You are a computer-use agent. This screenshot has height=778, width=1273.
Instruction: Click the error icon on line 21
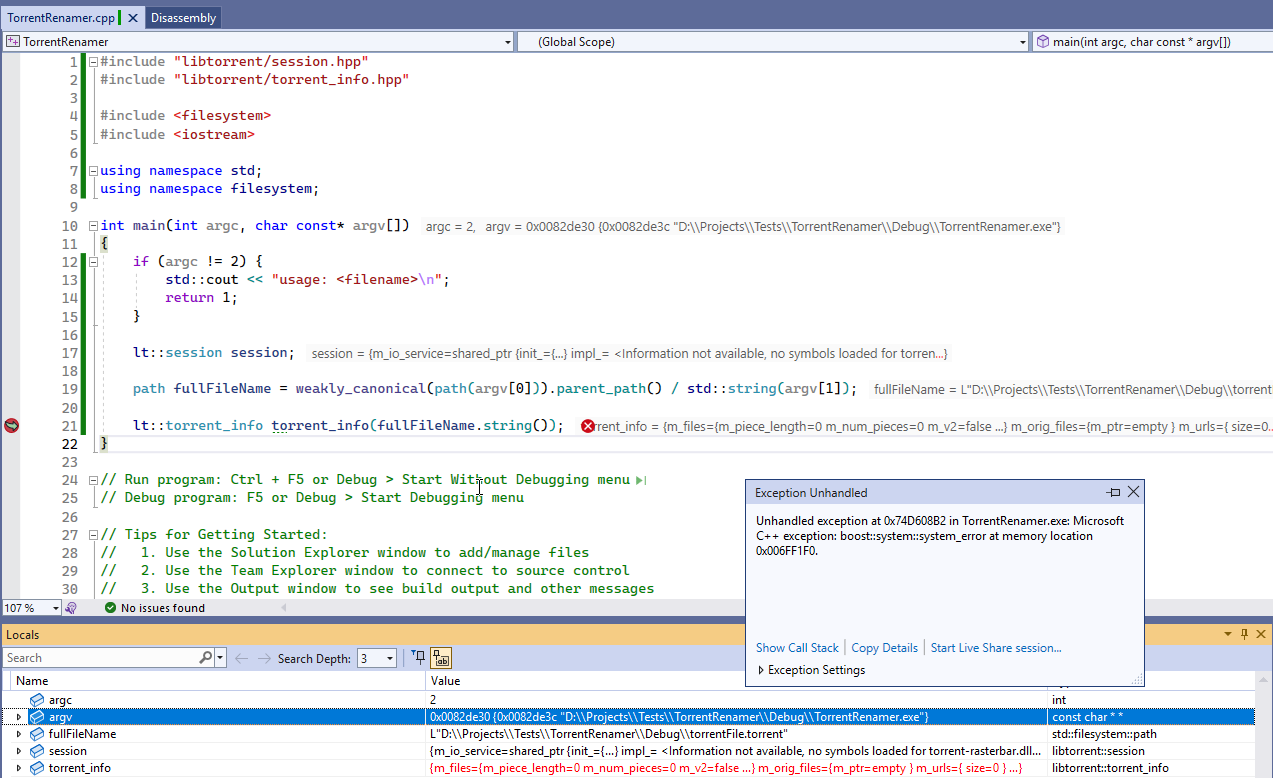588,426
